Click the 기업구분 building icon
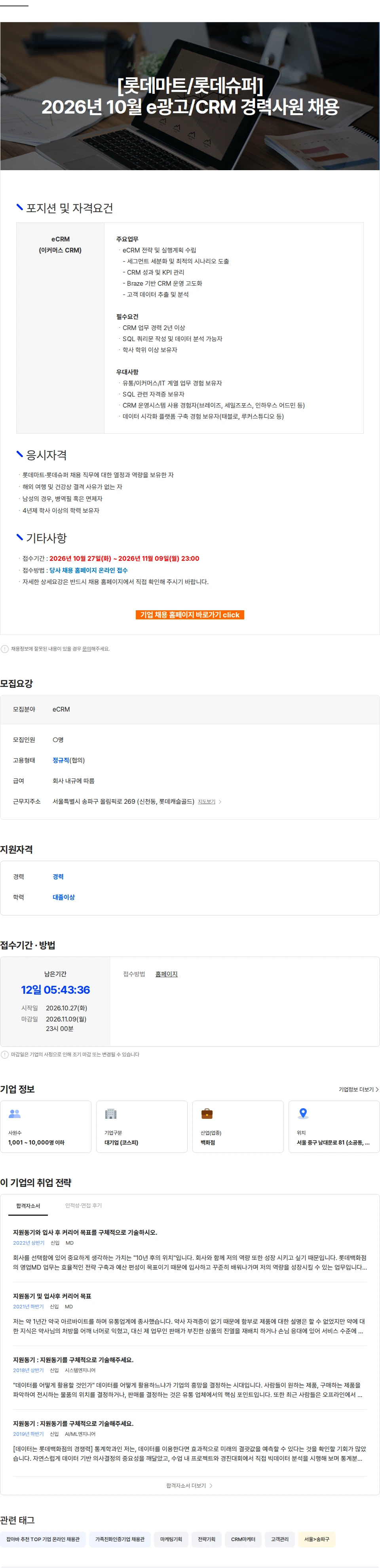The image size is (380, 1568). pyautogui.click(x=110, y=1114)
